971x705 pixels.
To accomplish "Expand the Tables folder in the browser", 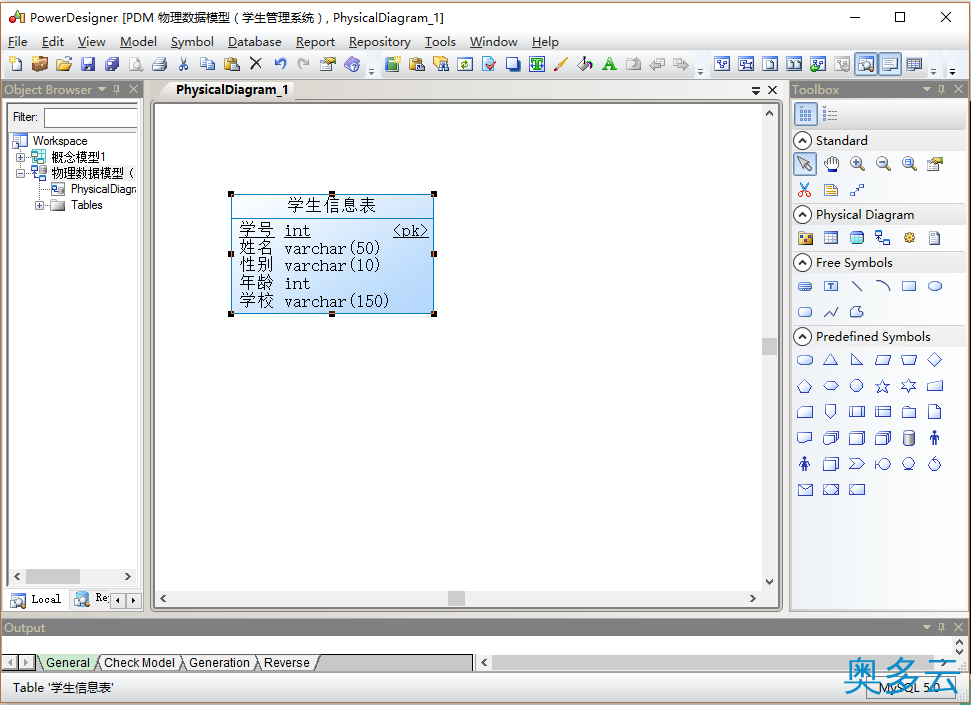I will (x=40, y=206).
